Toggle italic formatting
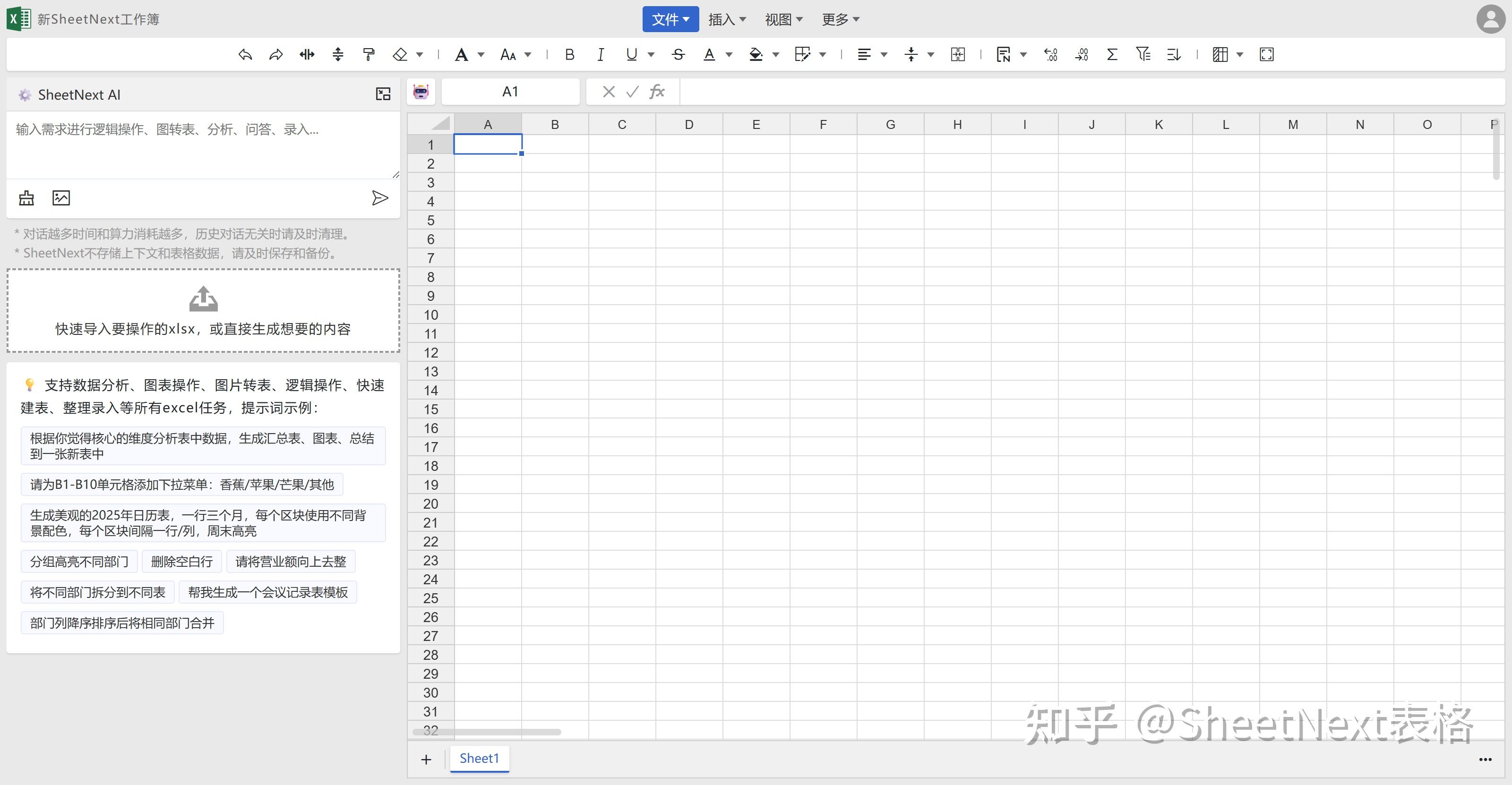This screenshot has width=1512, height=785. click(600, 55)
